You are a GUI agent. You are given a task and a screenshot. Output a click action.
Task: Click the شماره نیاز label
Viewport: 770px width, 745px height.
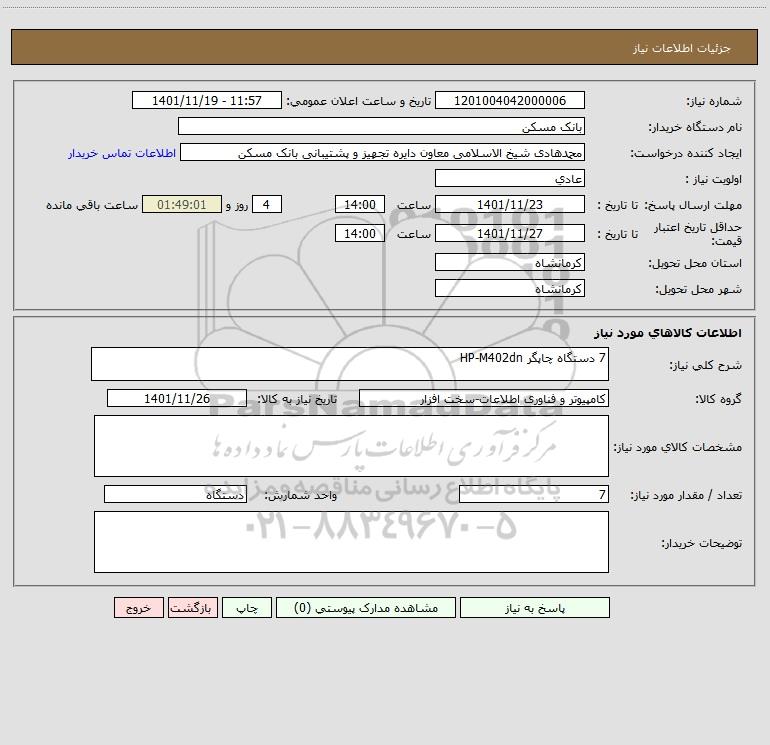pyautogui.click(x=714, y=102)
